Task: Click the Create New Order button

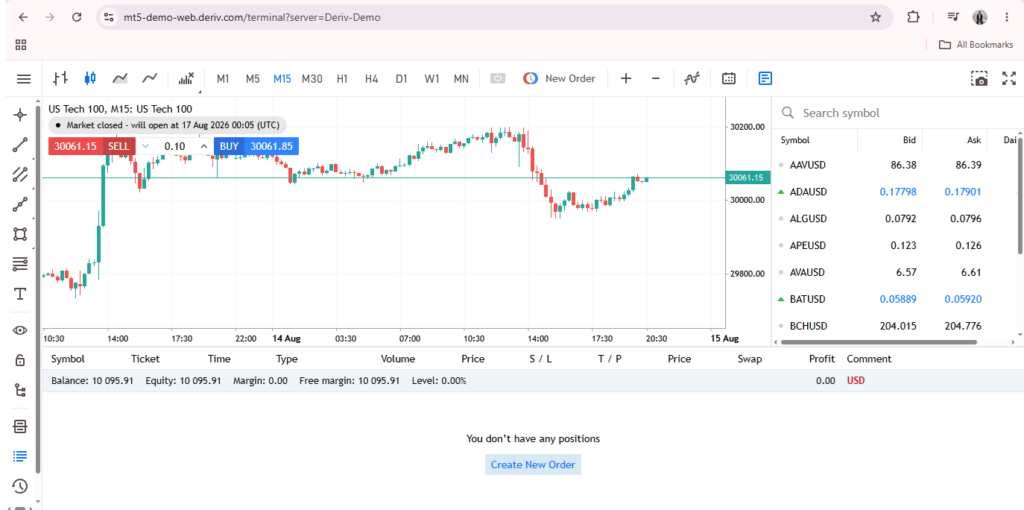Action: [x=533, y=465]
